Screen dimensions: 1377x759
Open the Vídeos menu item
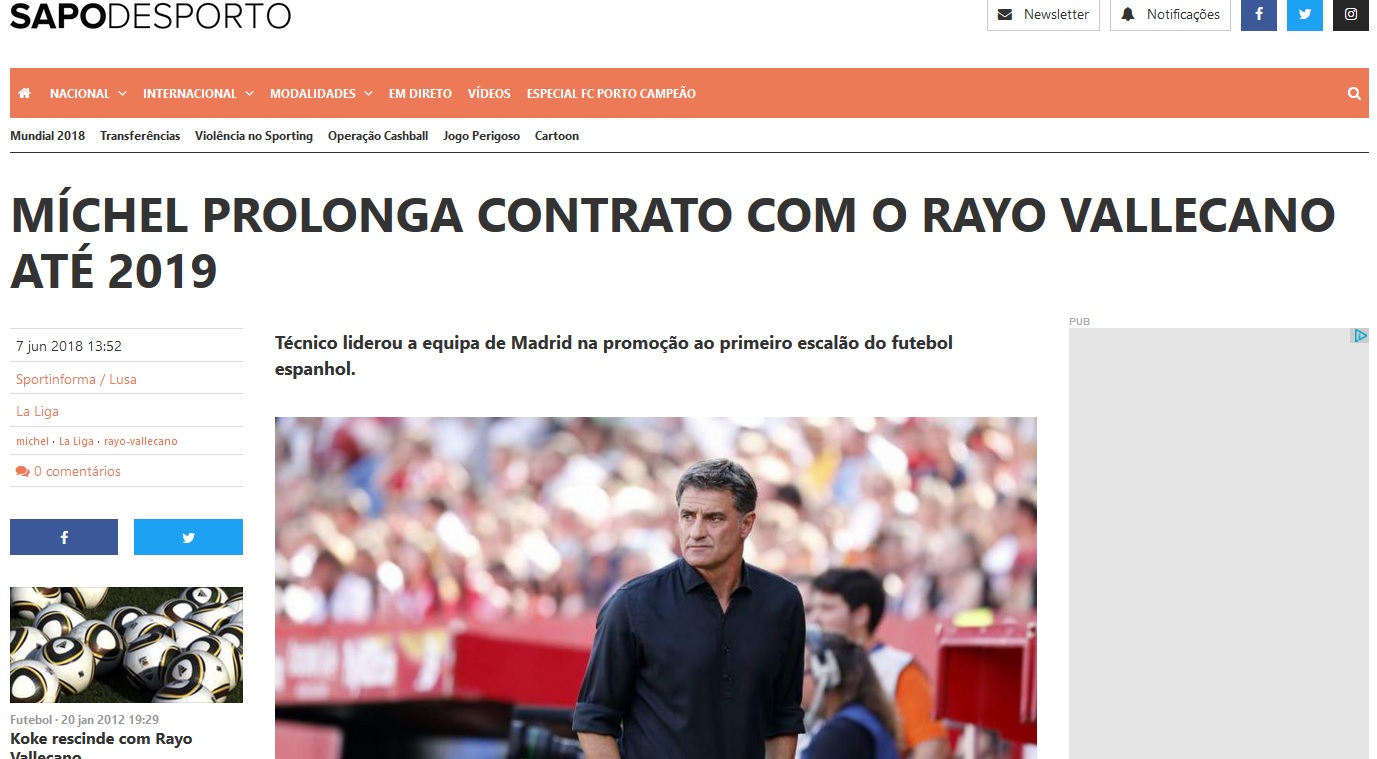coord(489,93)
